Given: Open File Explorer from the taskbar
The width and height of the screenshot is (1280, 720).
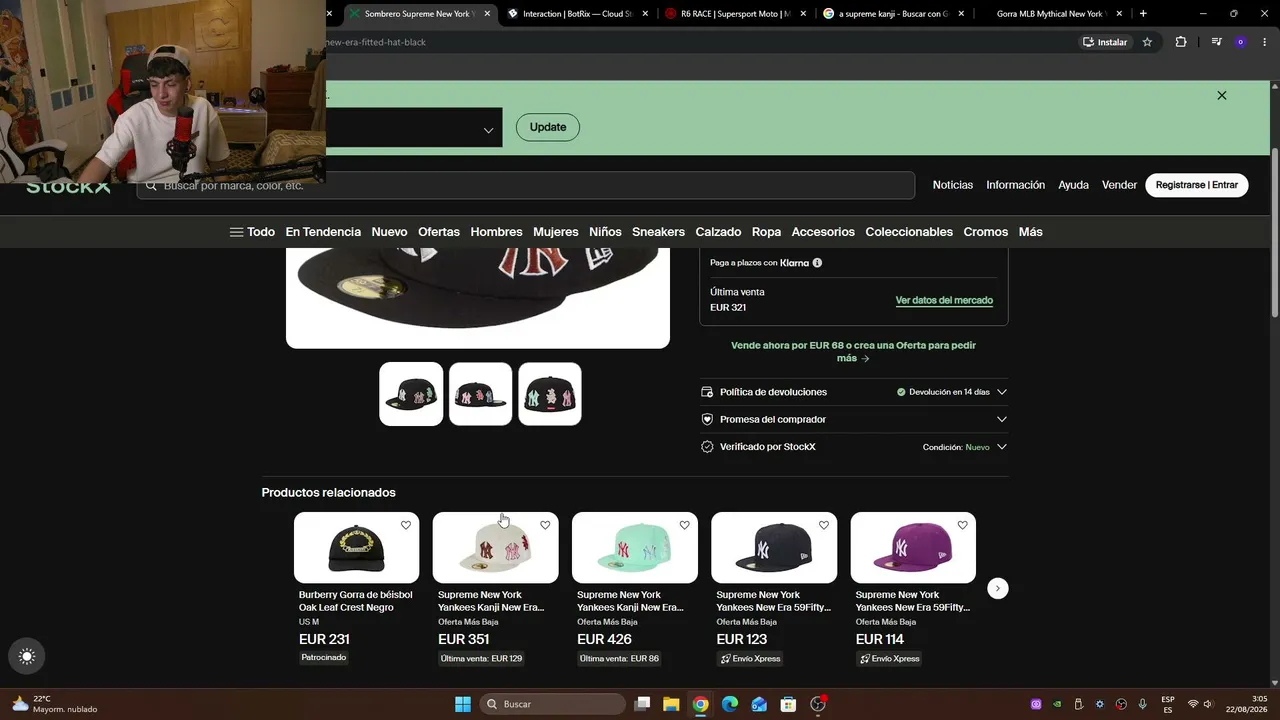Looking at the screenshot, I should pyautogui.click(x=671, y=704).
